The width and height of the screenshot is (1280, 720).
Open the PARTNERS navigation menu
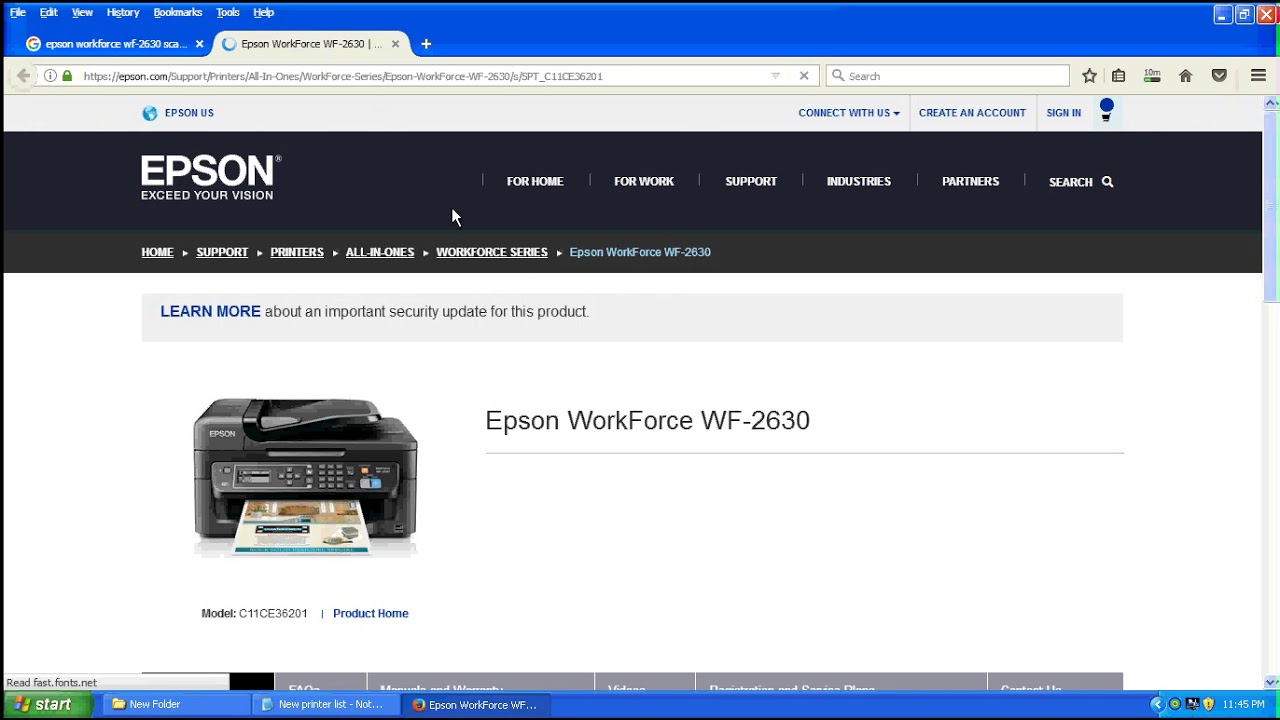tap(970, 182)
